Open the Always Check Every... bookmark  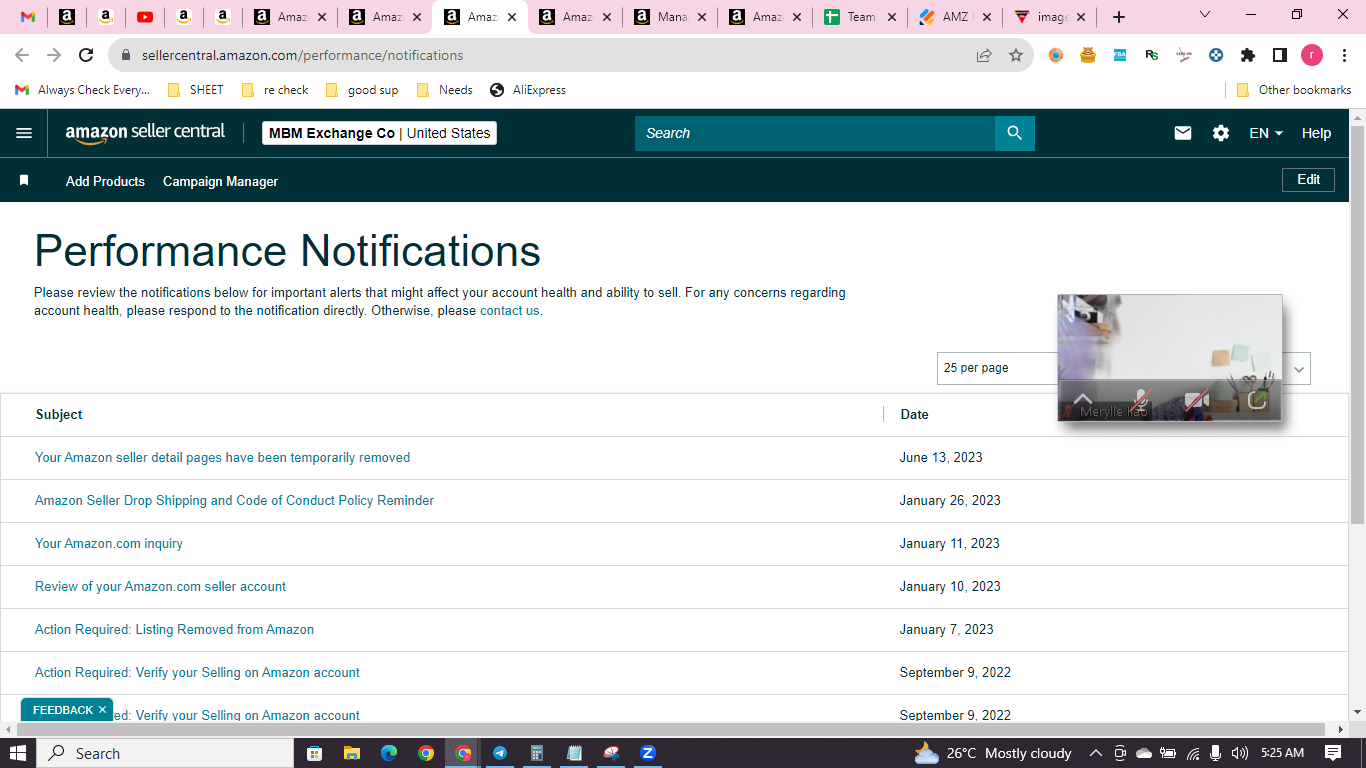tap(82, 90)
